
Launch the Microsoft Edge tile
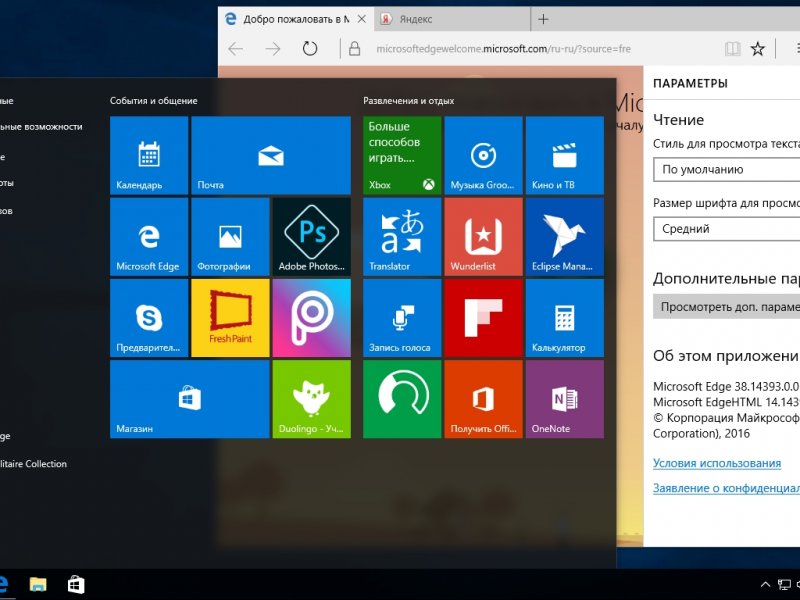click(x=149, y=237)
